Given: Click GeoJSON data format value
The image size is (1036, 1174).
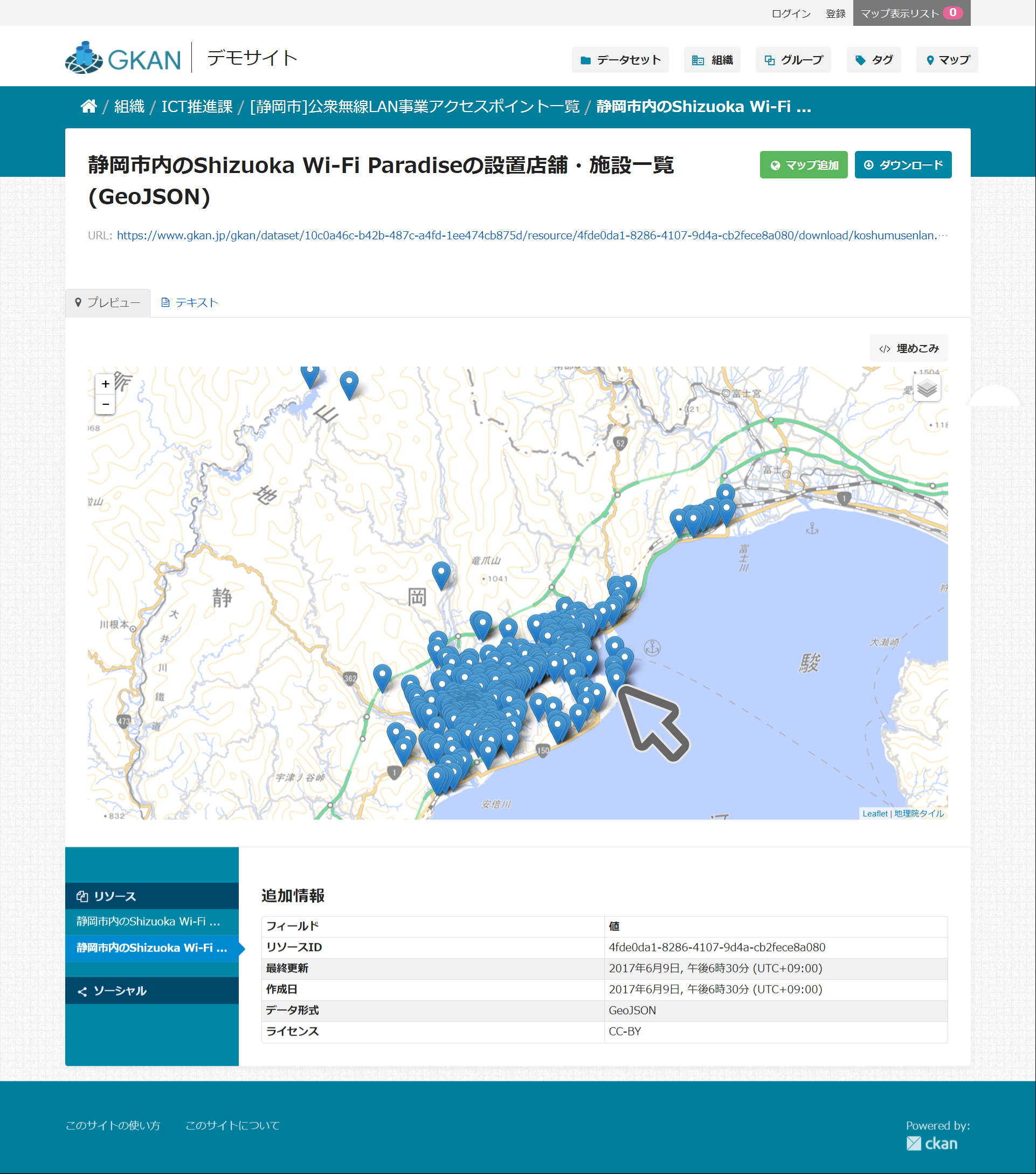Looking at the screenshot, I should tap(632, 1010).
